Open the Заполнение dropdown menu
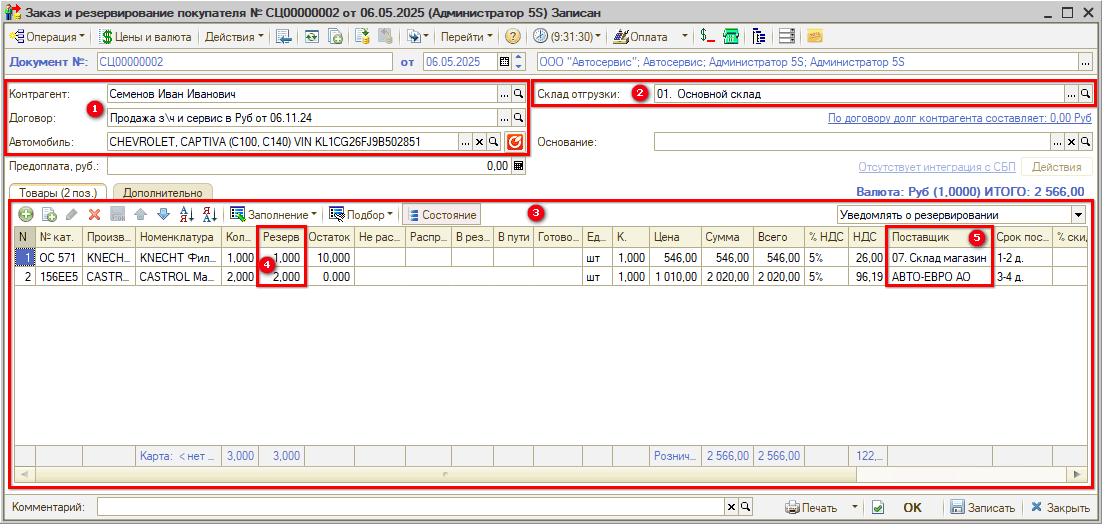This screenshot has height=524, width=1102. click(273, 214)
